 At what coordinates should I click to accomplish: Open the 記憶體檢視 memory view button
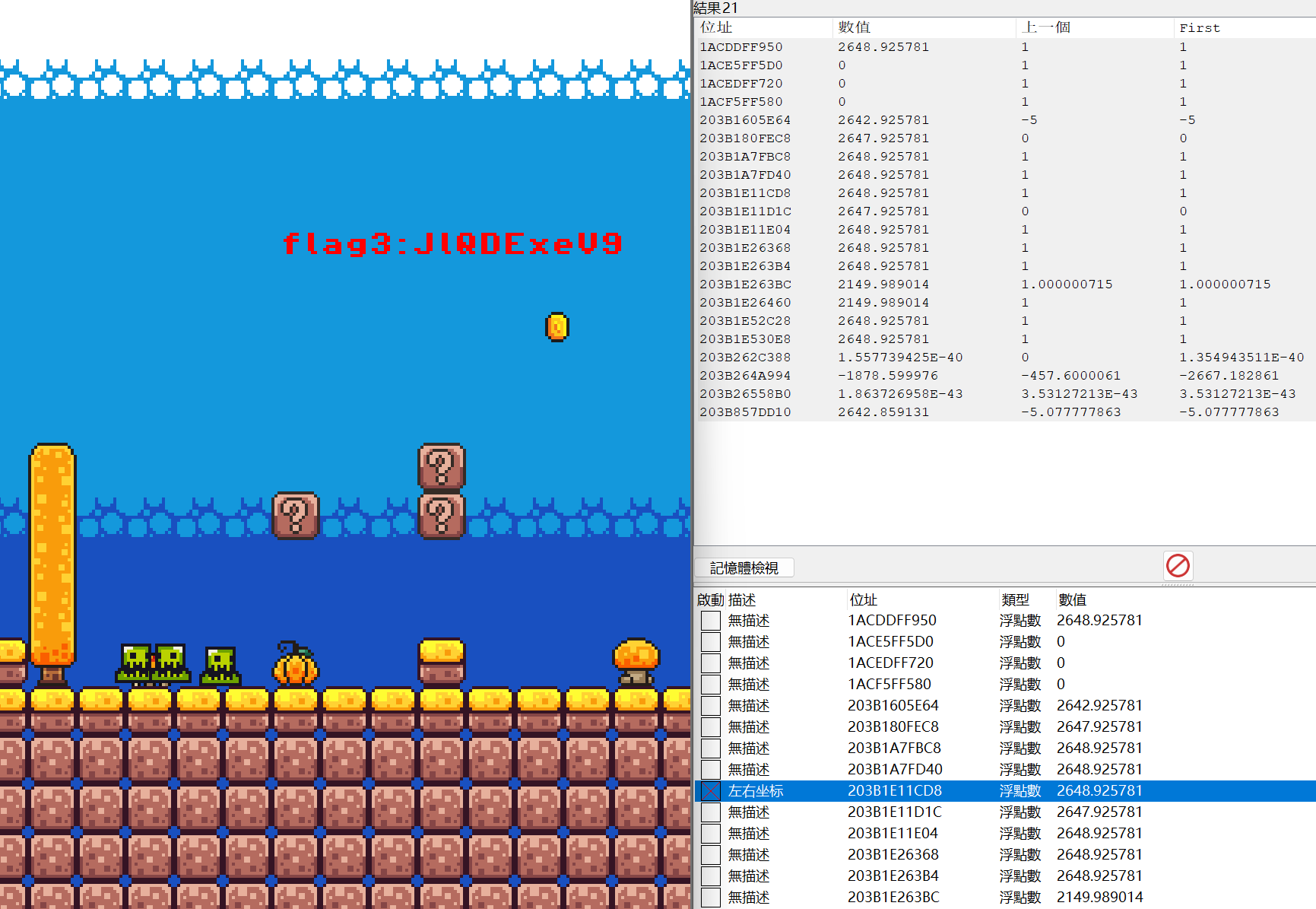point(744,568)
